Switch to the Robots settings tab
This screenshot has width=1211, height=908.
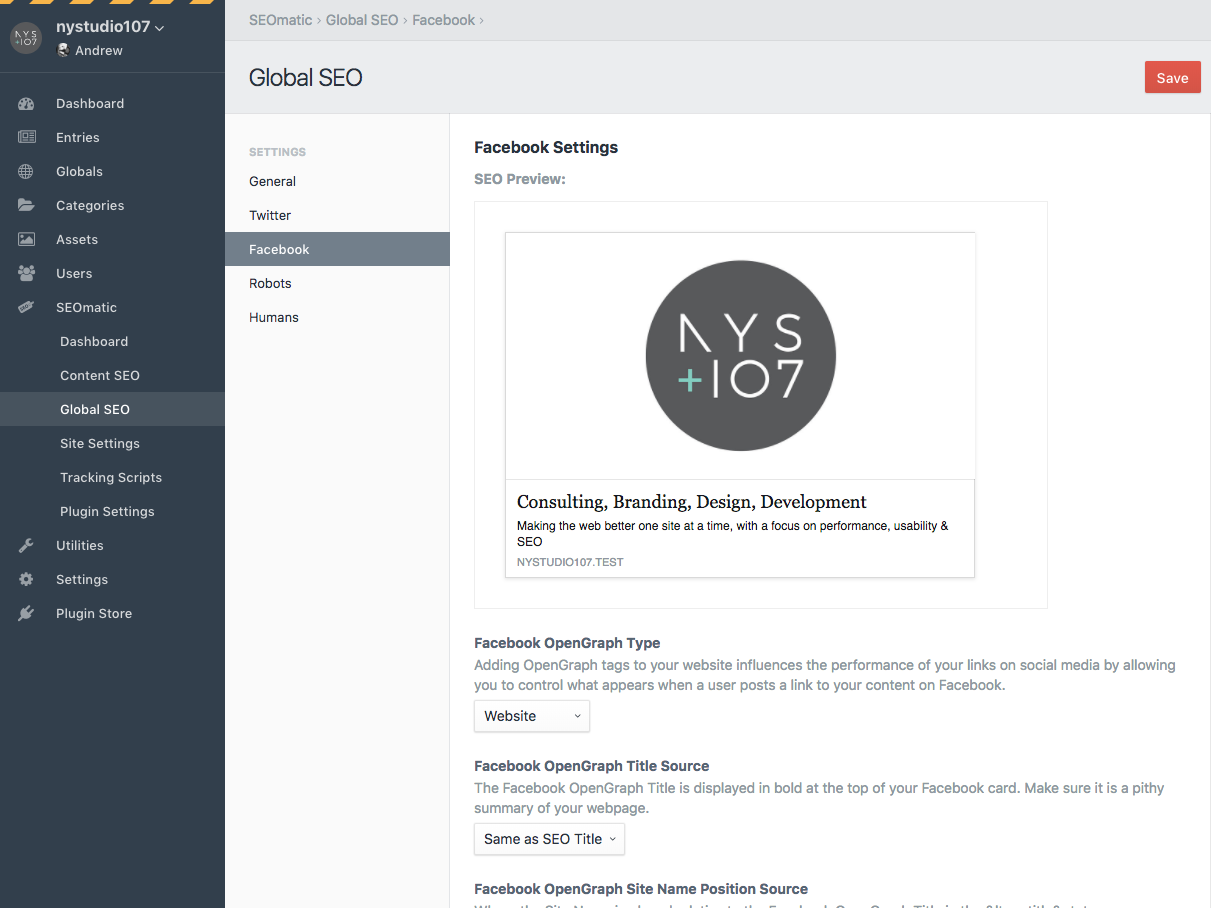click(337, 283)
